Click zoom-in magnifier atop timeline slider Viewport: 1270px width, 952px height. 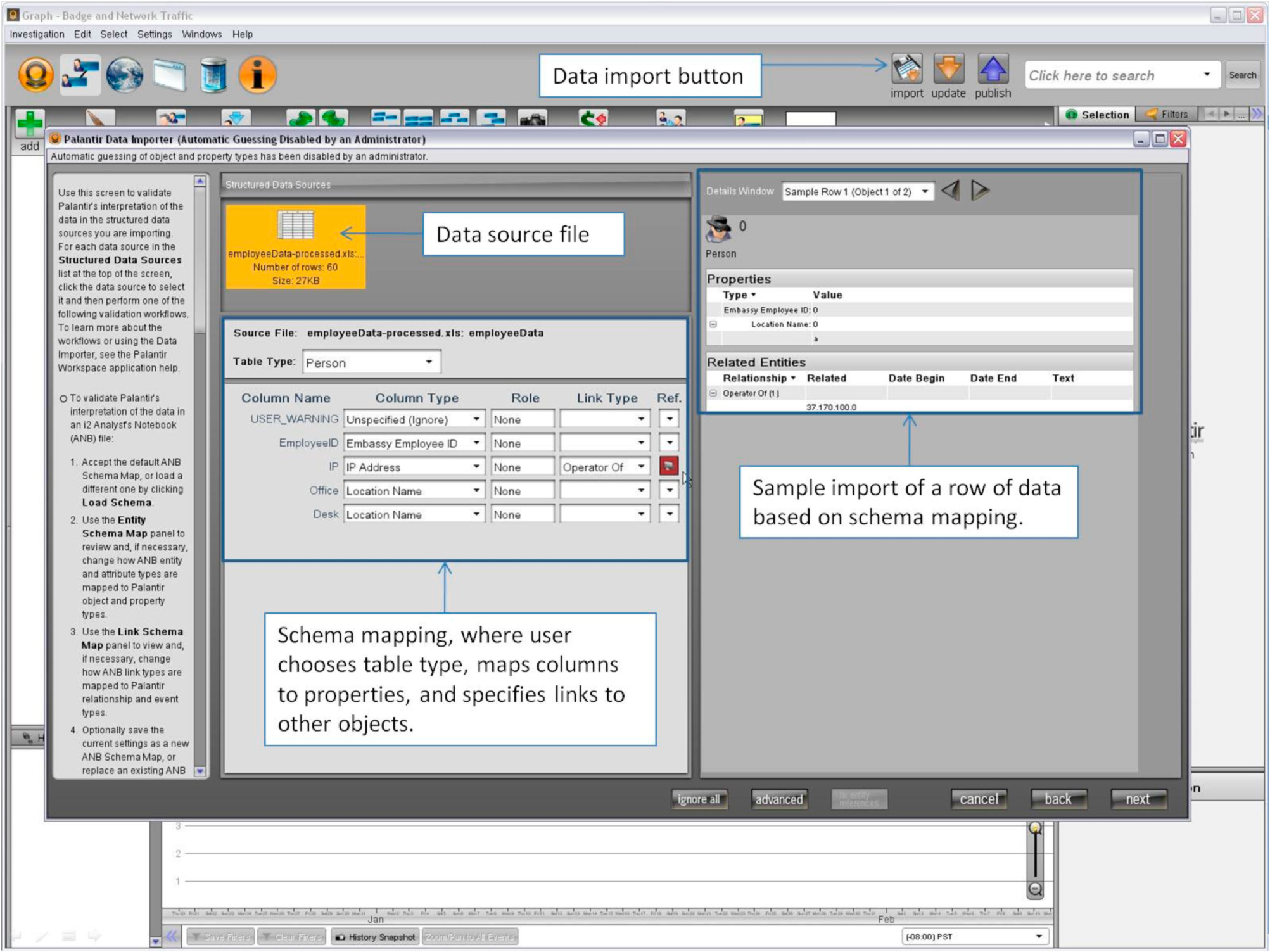coord(1035,828)
